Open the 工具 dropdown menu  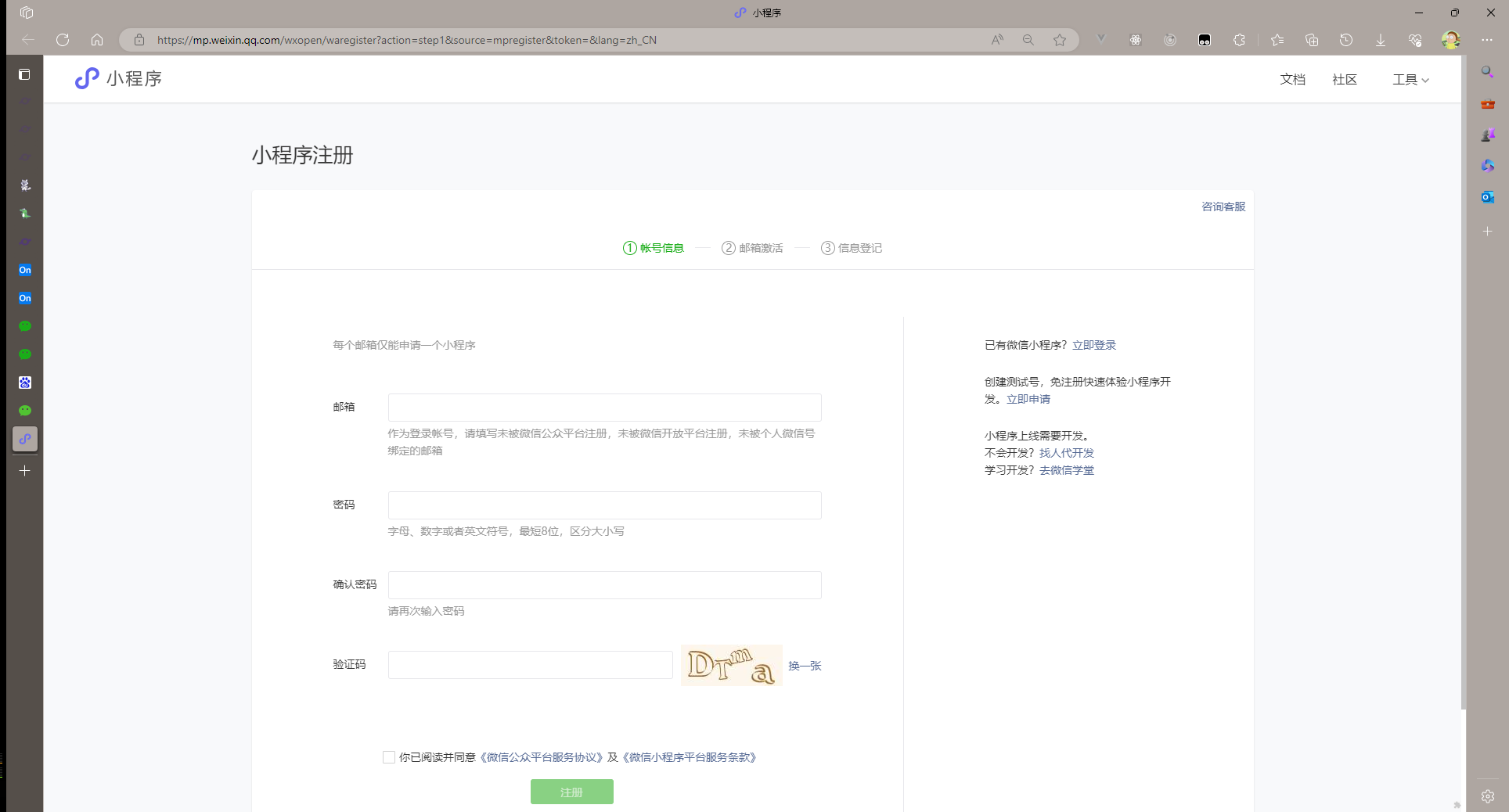(1409, 79)
